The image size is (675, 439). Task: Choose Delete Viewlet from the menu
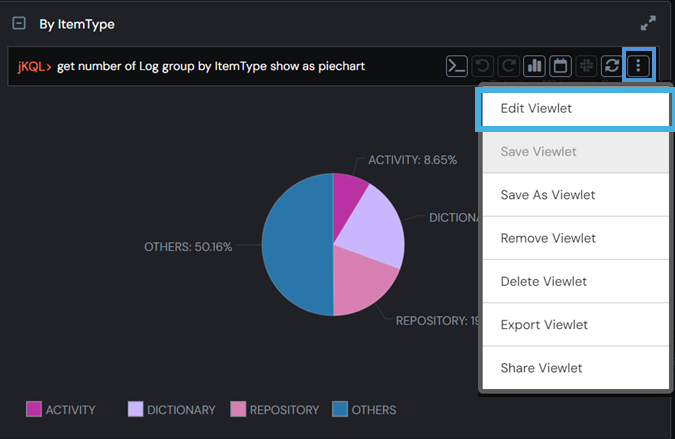(x=576, y=281)
